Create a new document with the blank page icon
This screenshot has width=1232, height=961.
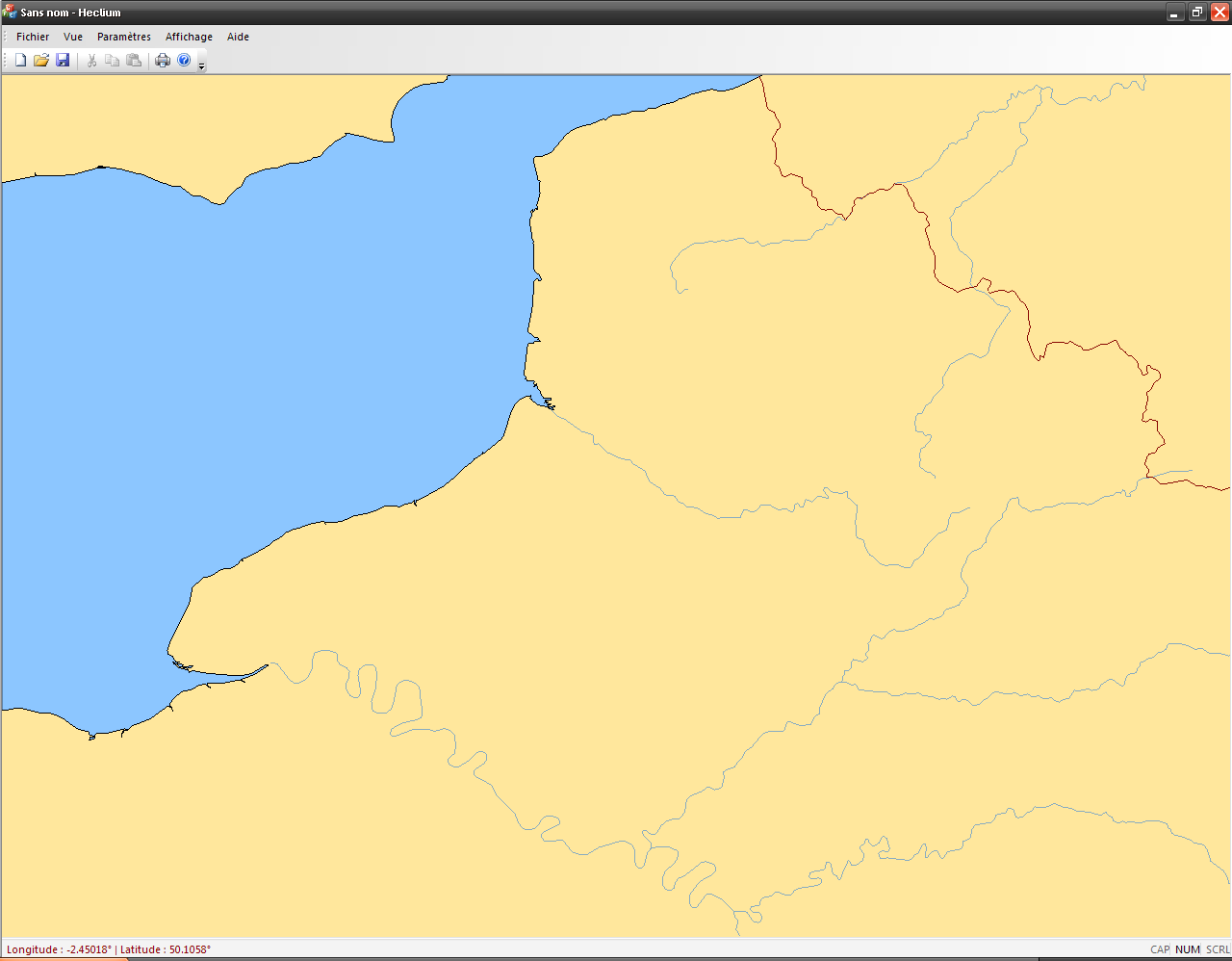(20, 61)
